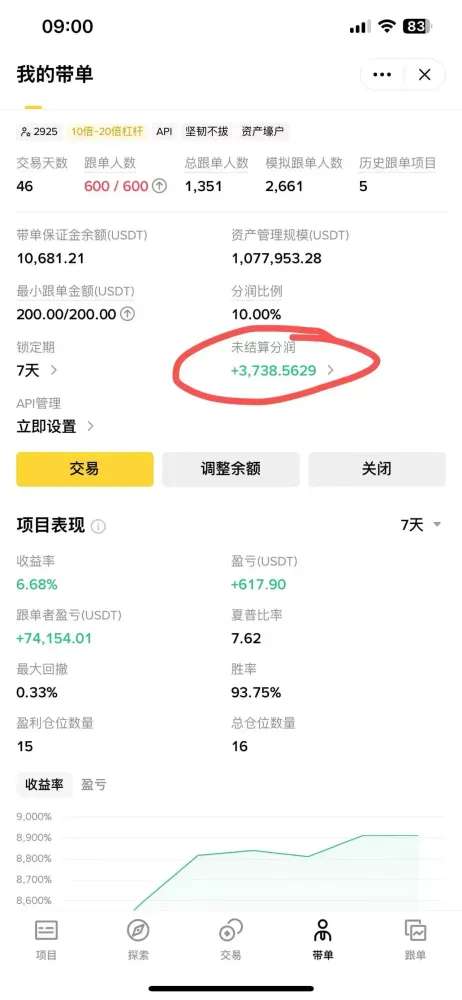
Task: Open the 交易 tab in the bottom navigation
Action: 231,940
